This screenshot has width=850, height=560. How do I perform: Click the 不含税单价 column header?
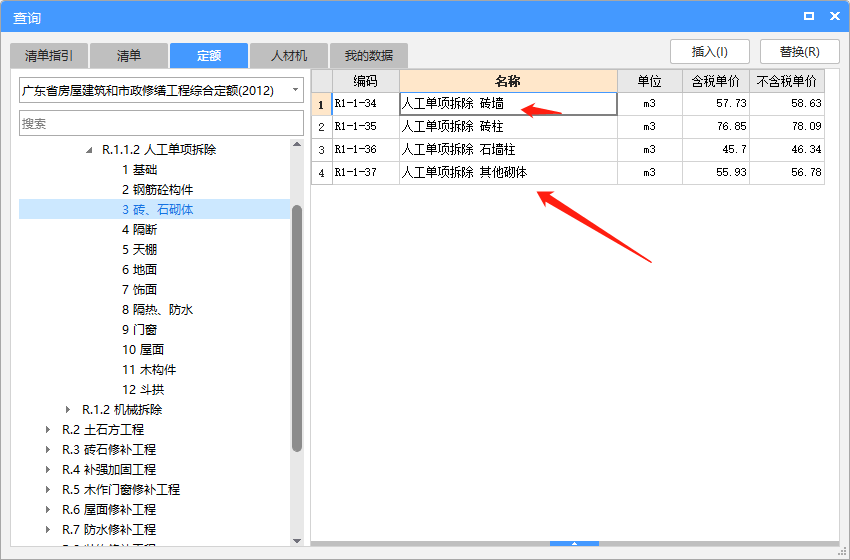(787, 81)
